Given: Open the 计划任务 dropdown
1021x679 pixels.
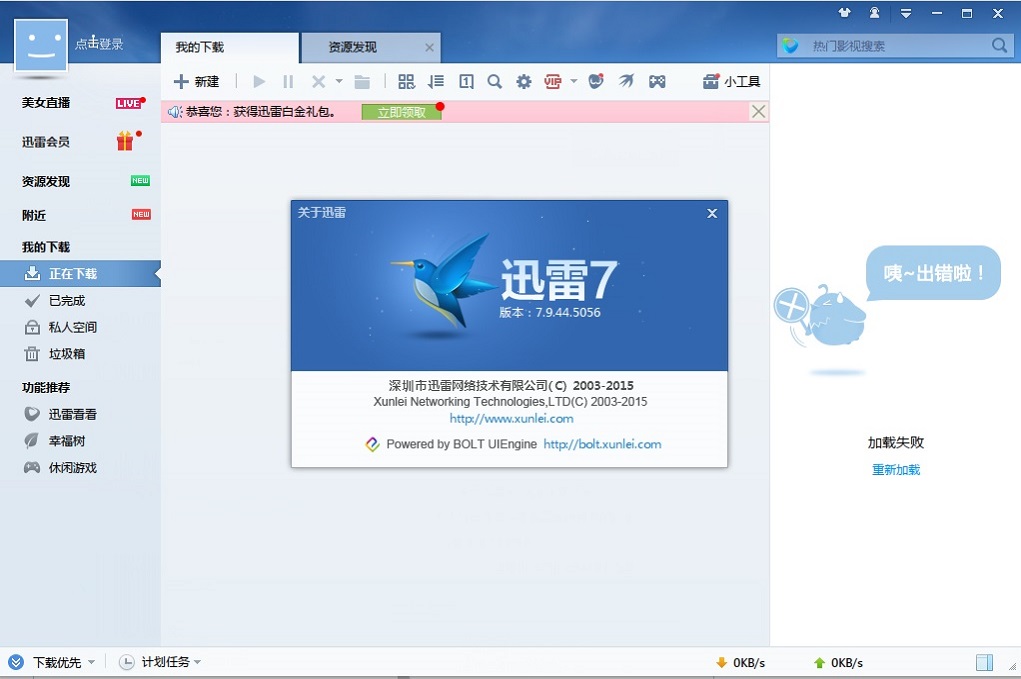Looking at the screenshot, I should point(160,662).
